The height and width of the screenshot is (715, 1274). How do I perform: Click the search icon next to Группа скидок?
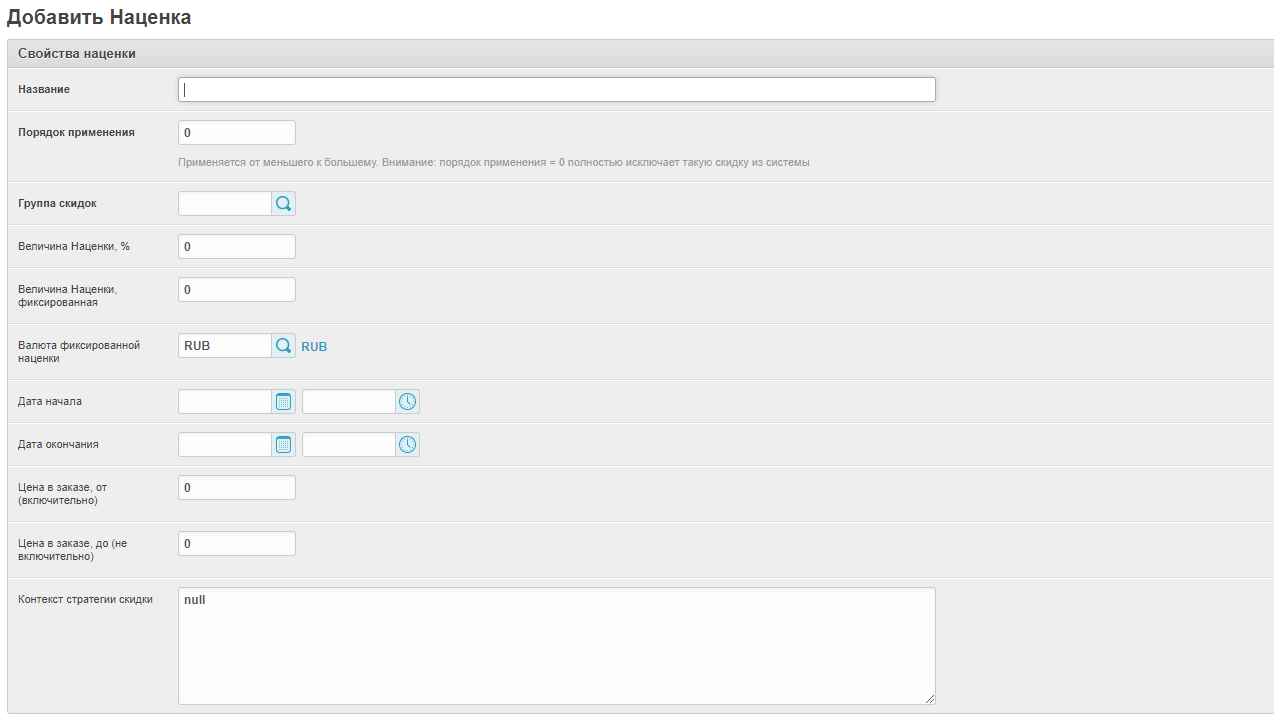tap(283, 204)
